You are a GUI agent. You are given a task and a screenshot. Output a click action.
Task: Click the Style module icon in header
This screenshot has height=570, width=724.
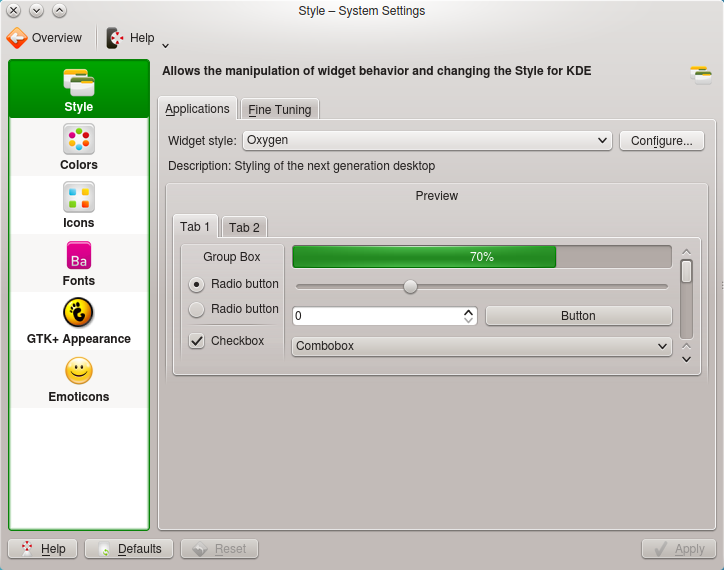click(x=700, y=74)
